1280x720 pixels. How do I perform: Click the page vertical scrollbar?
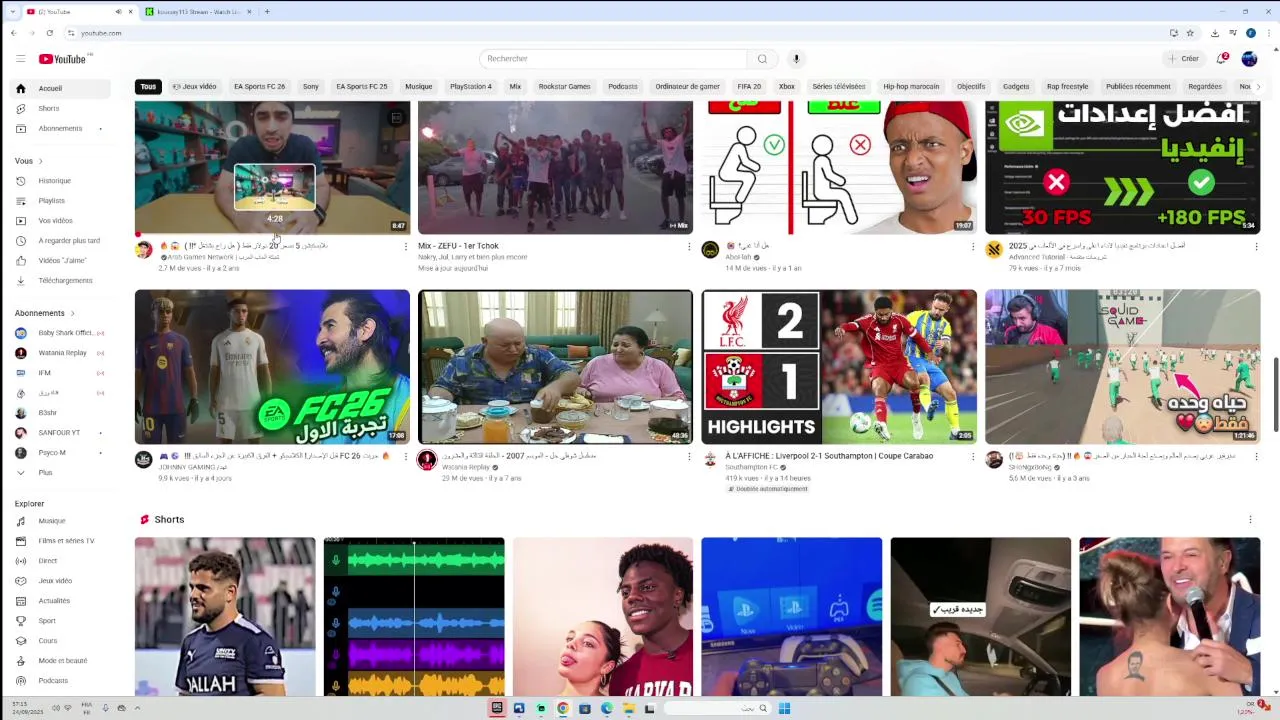click(x=1275, y=395)
